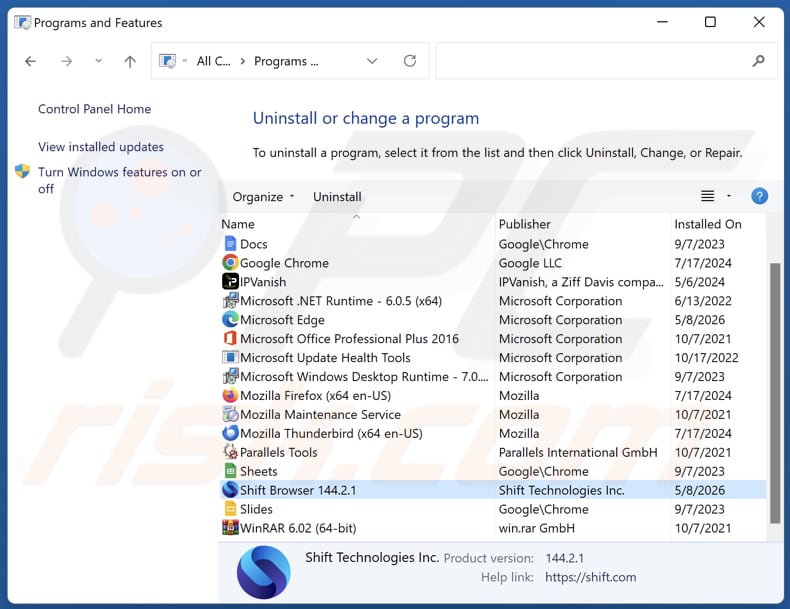Click the Windows Desktop Runtime icon
Screen dimensions: 790x609
[230, 376]
